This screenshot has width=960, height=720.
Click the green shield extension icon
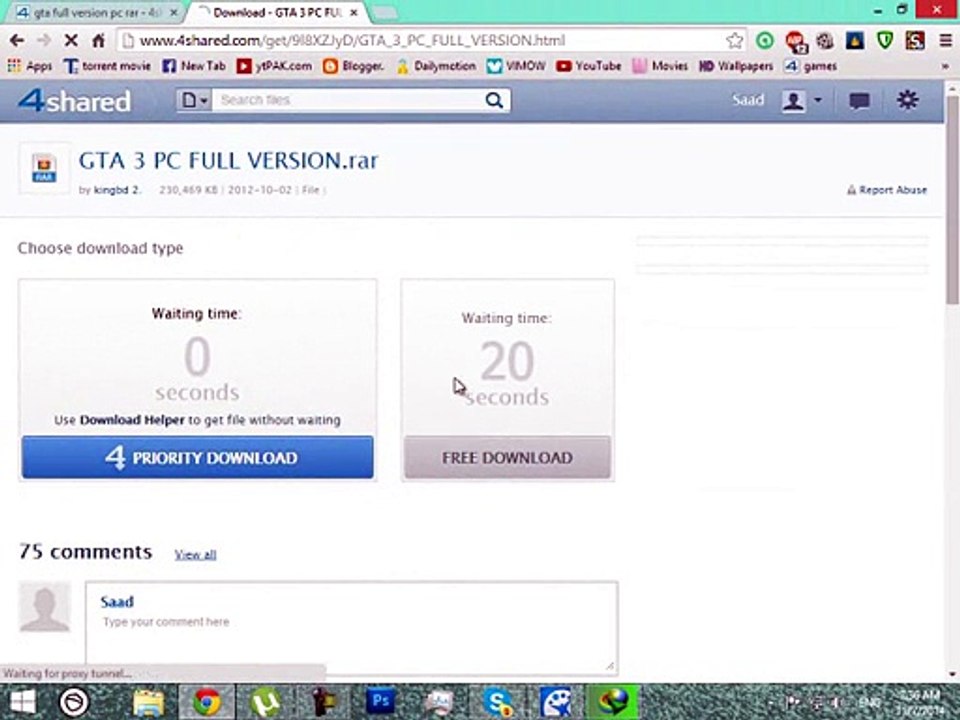click(x=885, y=41)
